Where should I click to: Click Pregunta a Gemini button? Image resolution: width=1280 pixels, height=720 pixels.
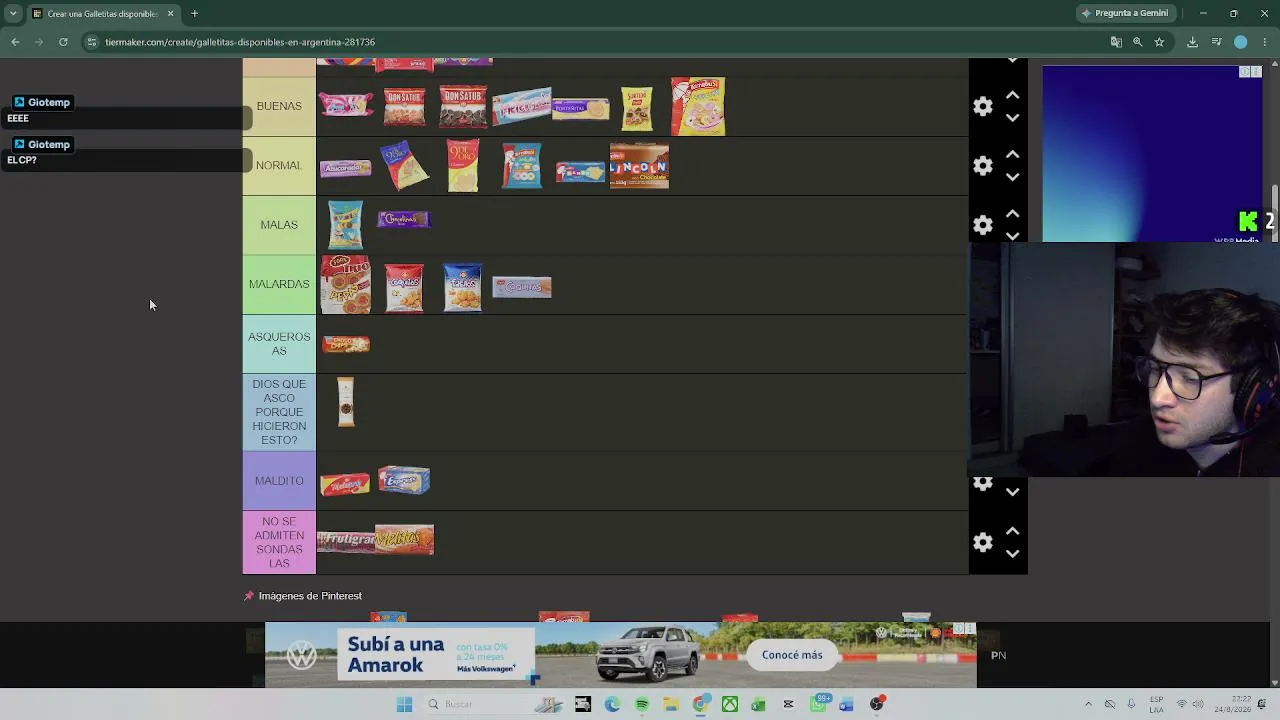[1124, 13]
